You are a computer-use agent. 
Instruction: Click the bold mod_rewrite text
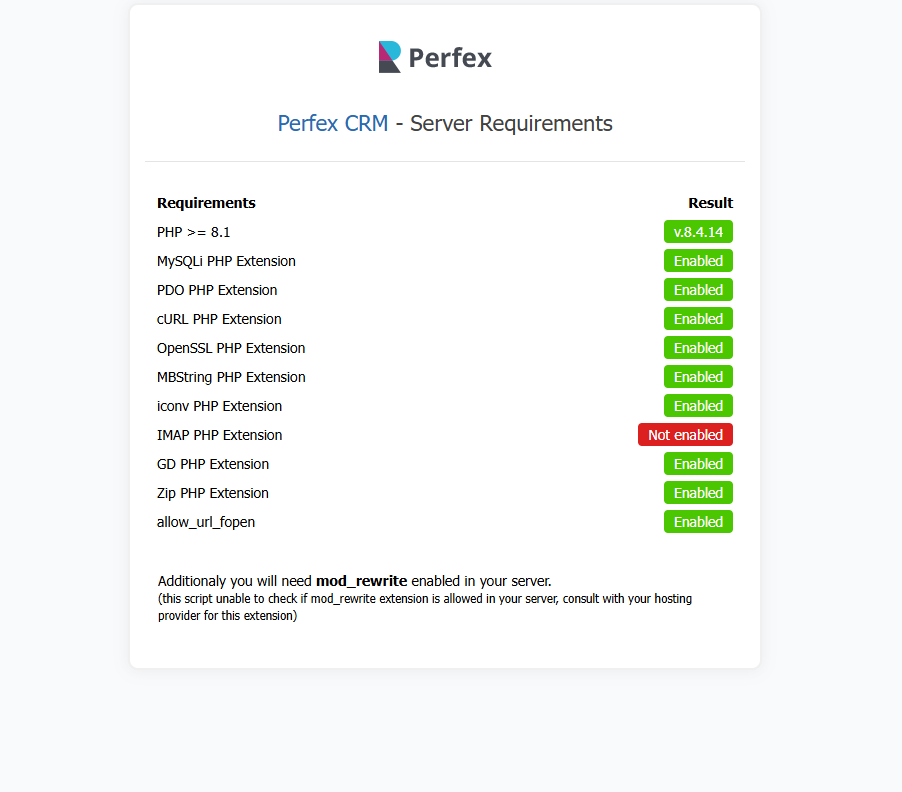(361, 581)
